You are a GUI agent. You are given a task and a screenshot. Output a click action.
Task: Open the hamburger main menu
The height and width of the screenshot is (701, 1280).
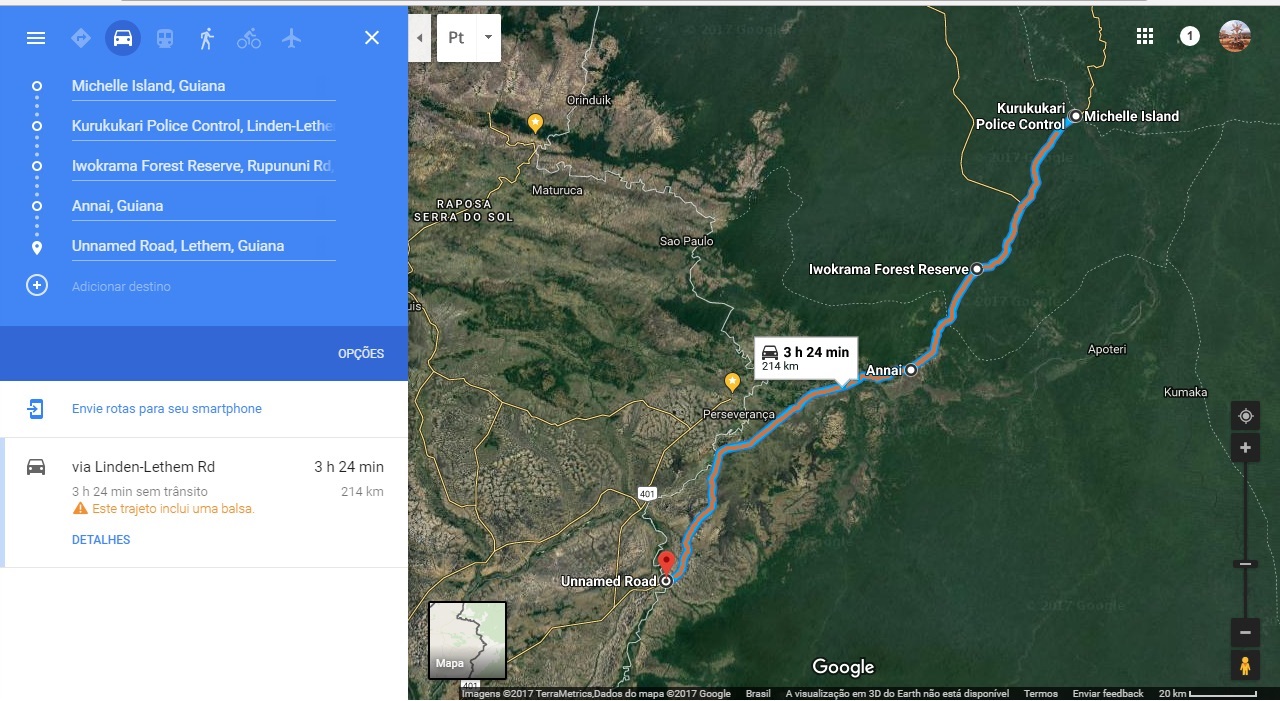click(x=36, y=38)
